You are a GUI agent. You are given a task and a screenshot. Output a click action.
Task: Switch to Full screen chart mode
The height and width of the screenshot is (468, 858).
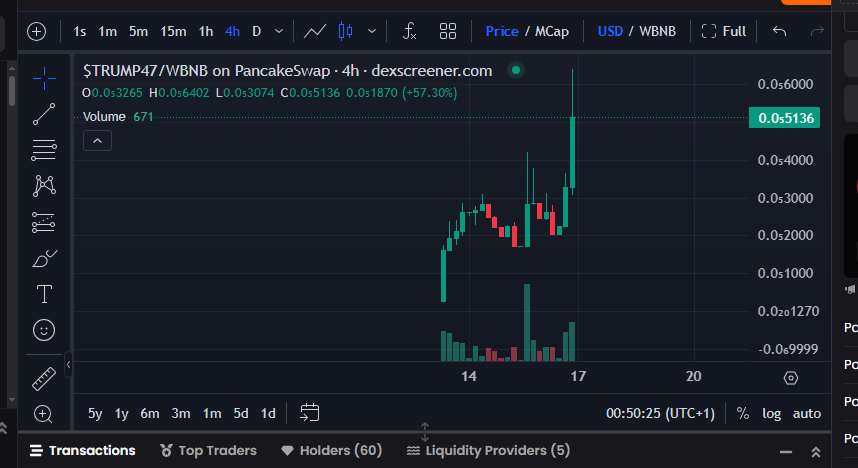click(x=723, y=31)
